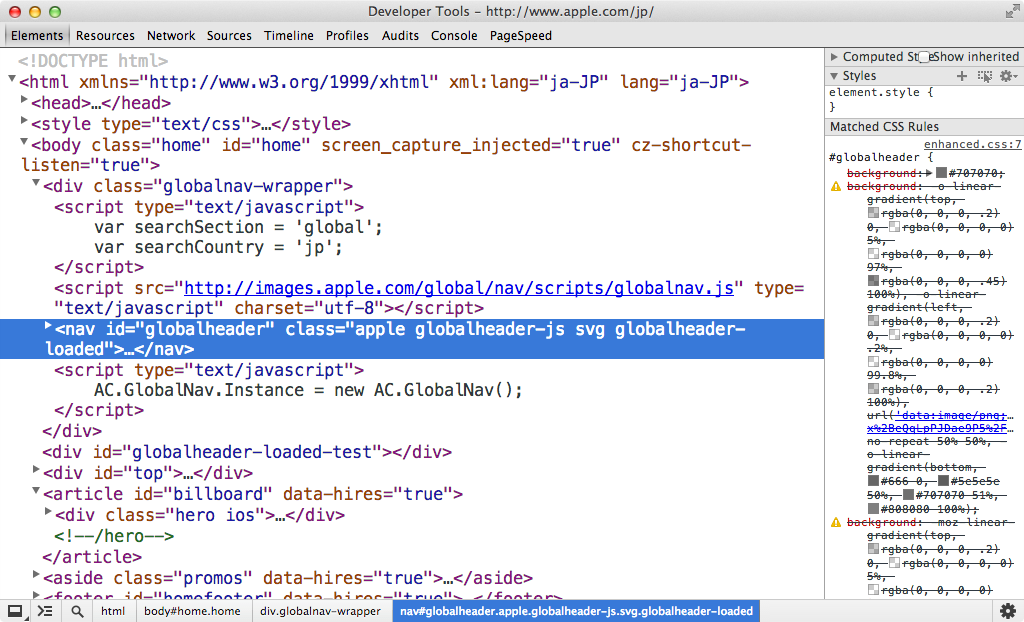Select nav#globalheader breadcrumb
The height and width of the screenshot is (622, 1024).
(576, 612)
